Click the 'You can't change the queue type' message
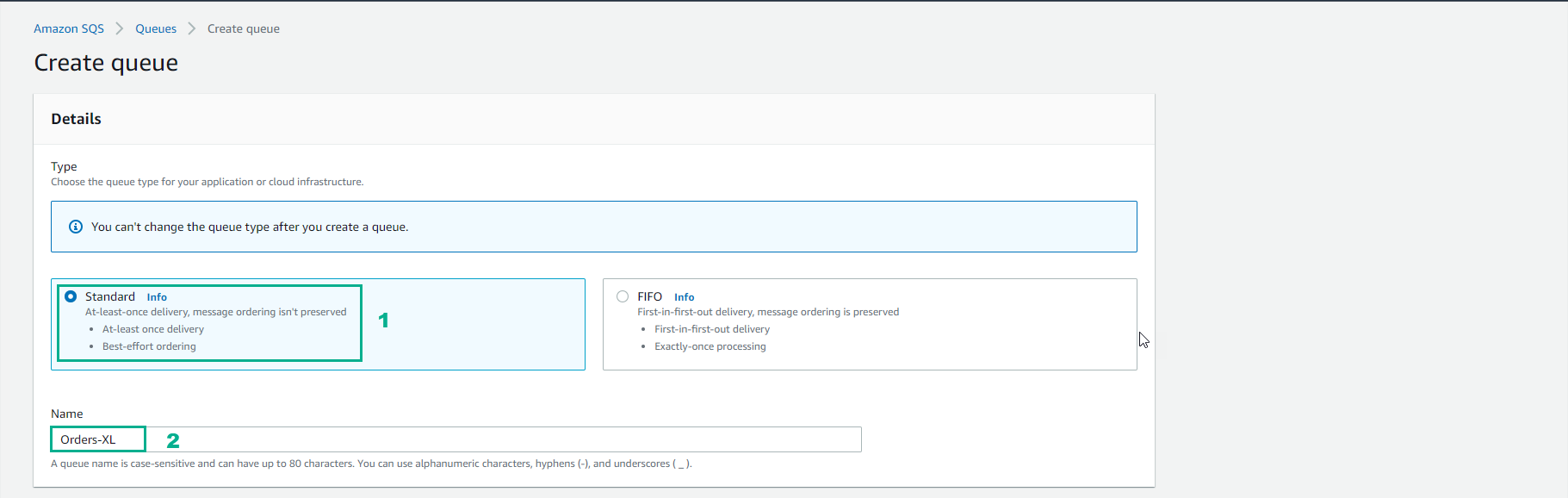Viewport: 1568px width, 498px height. click(250, 227)
